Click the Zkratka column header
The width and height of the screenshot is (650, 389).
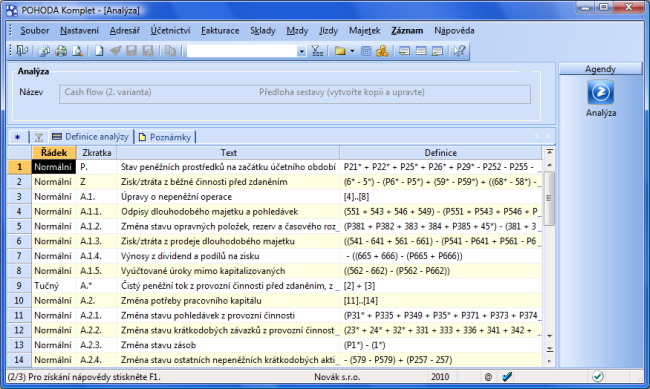click(x=97, y=153)
